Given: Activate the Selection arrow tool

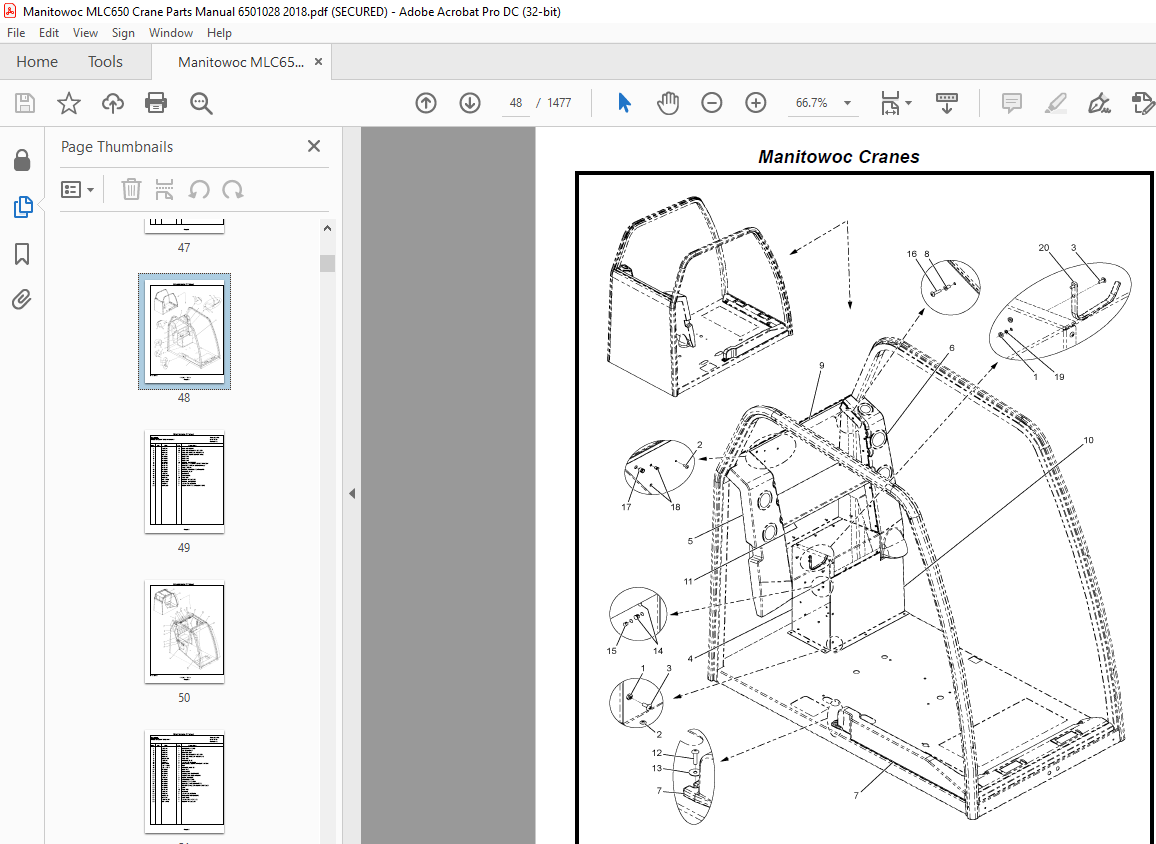Looking at the screenshot, I should click(624, 103).
